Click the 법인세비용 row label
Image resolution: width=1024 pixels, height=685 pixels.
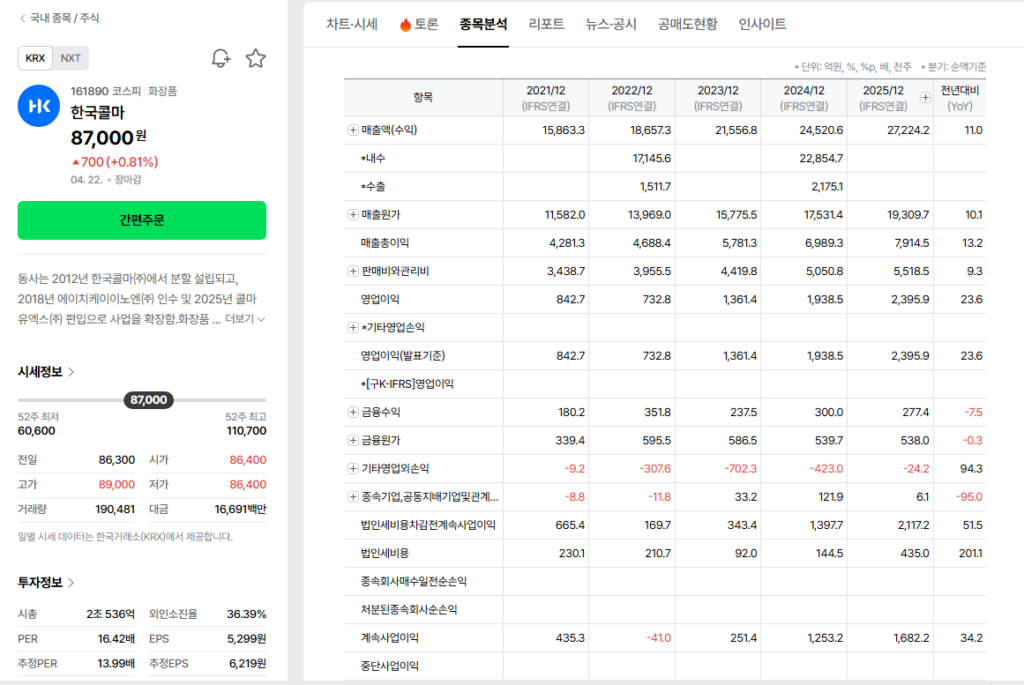point(385,553)
